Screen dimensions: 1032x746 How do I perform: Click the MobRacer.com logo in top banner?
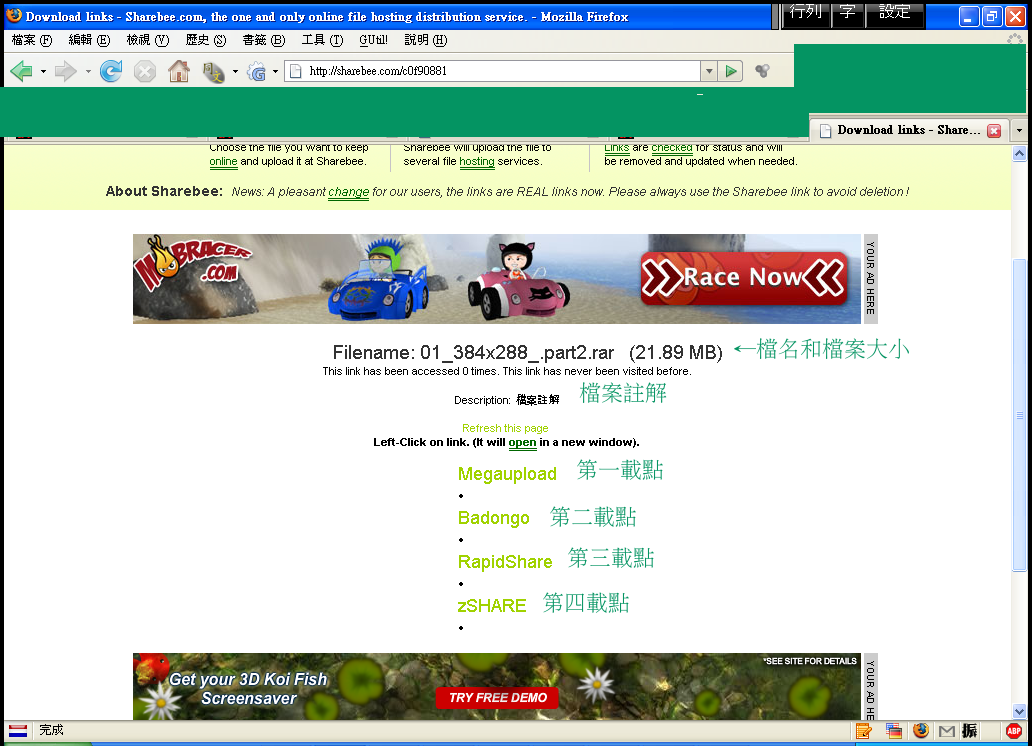pyautogui.click(x=191, y=262)
